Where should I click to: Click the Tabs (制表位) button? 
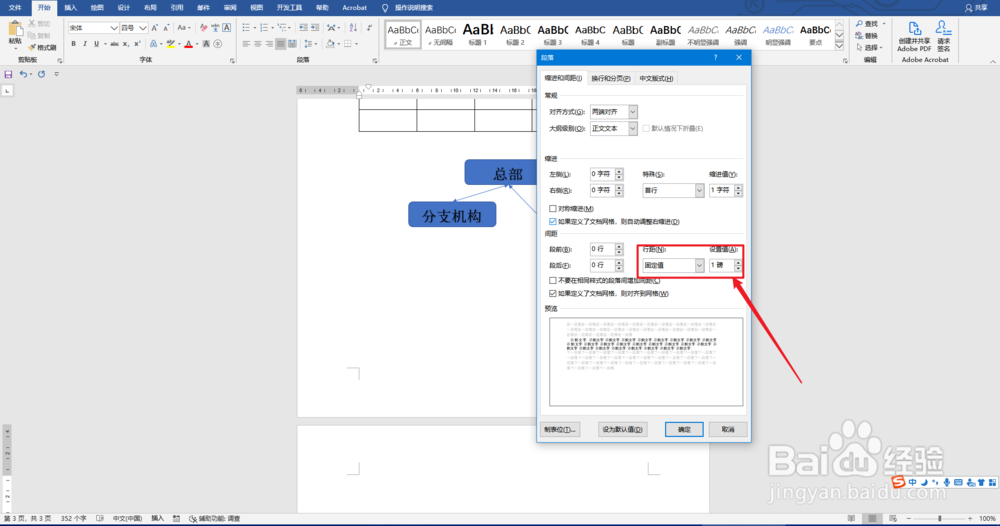[559, 430]
